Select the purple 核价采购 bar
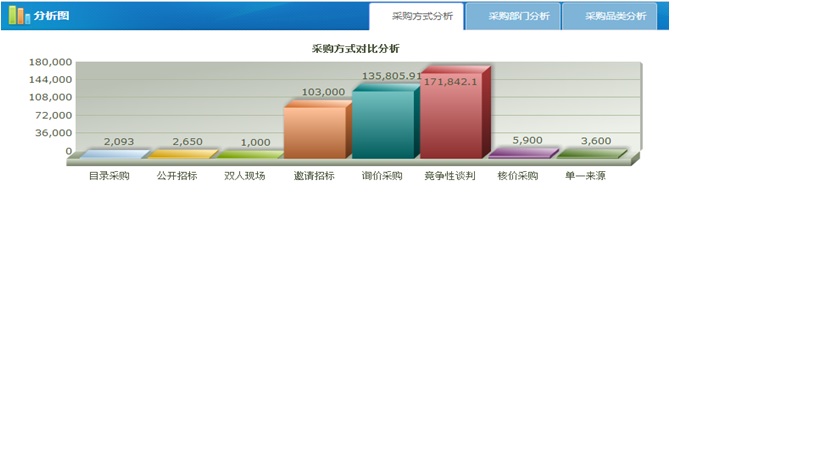Image resolution: width=819 pixels, height=460 pixels. pyautogui.click(x=521, y=154)
